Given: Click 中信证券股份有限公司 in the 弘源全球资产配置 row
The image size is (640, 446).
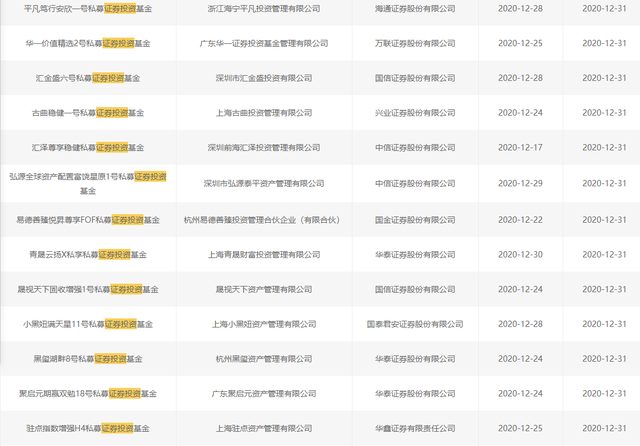Looking at the screenshot, I should (x=415, y=183).
